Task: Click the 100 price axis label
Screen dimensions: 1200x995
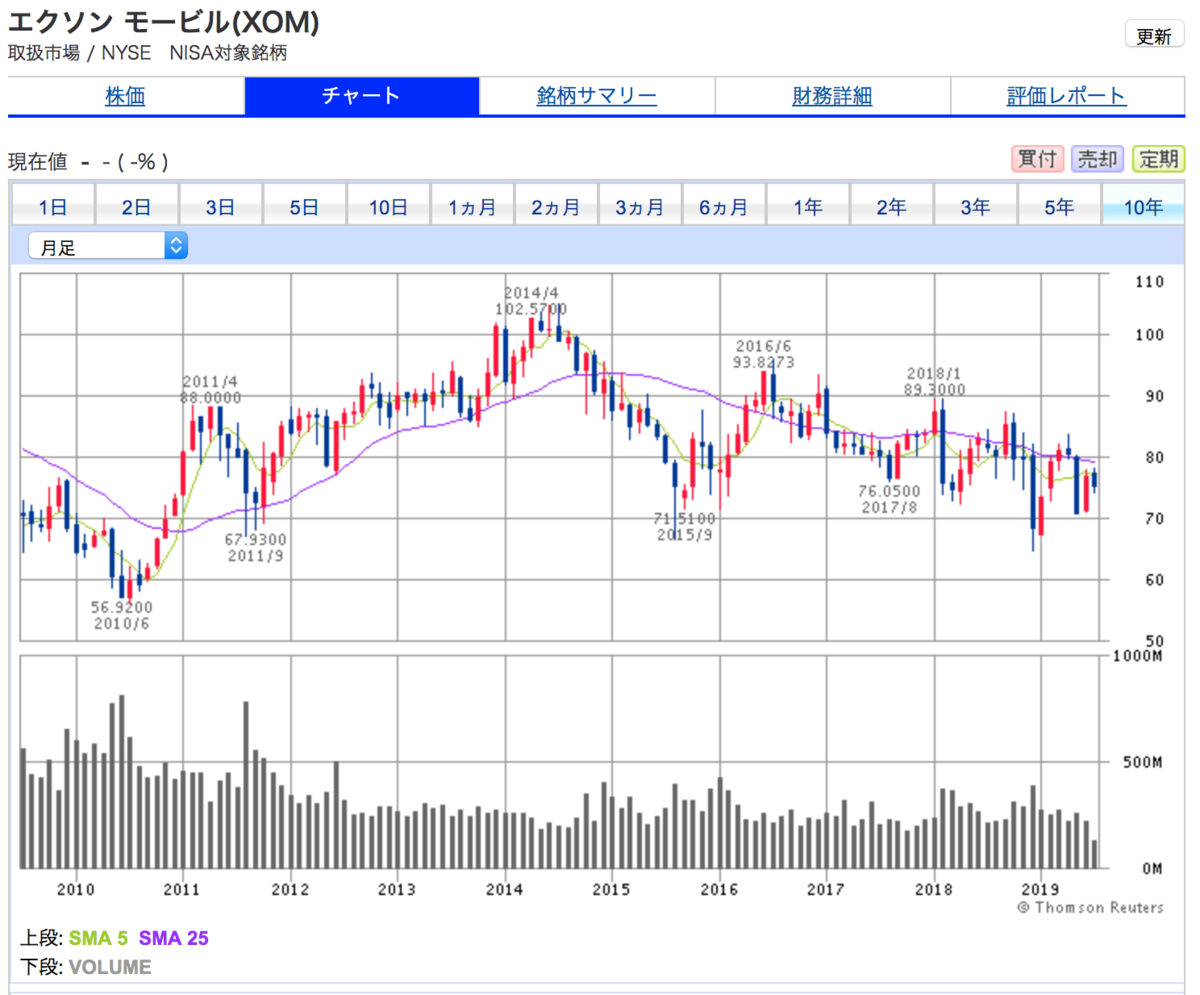Action: [1150, 334]
